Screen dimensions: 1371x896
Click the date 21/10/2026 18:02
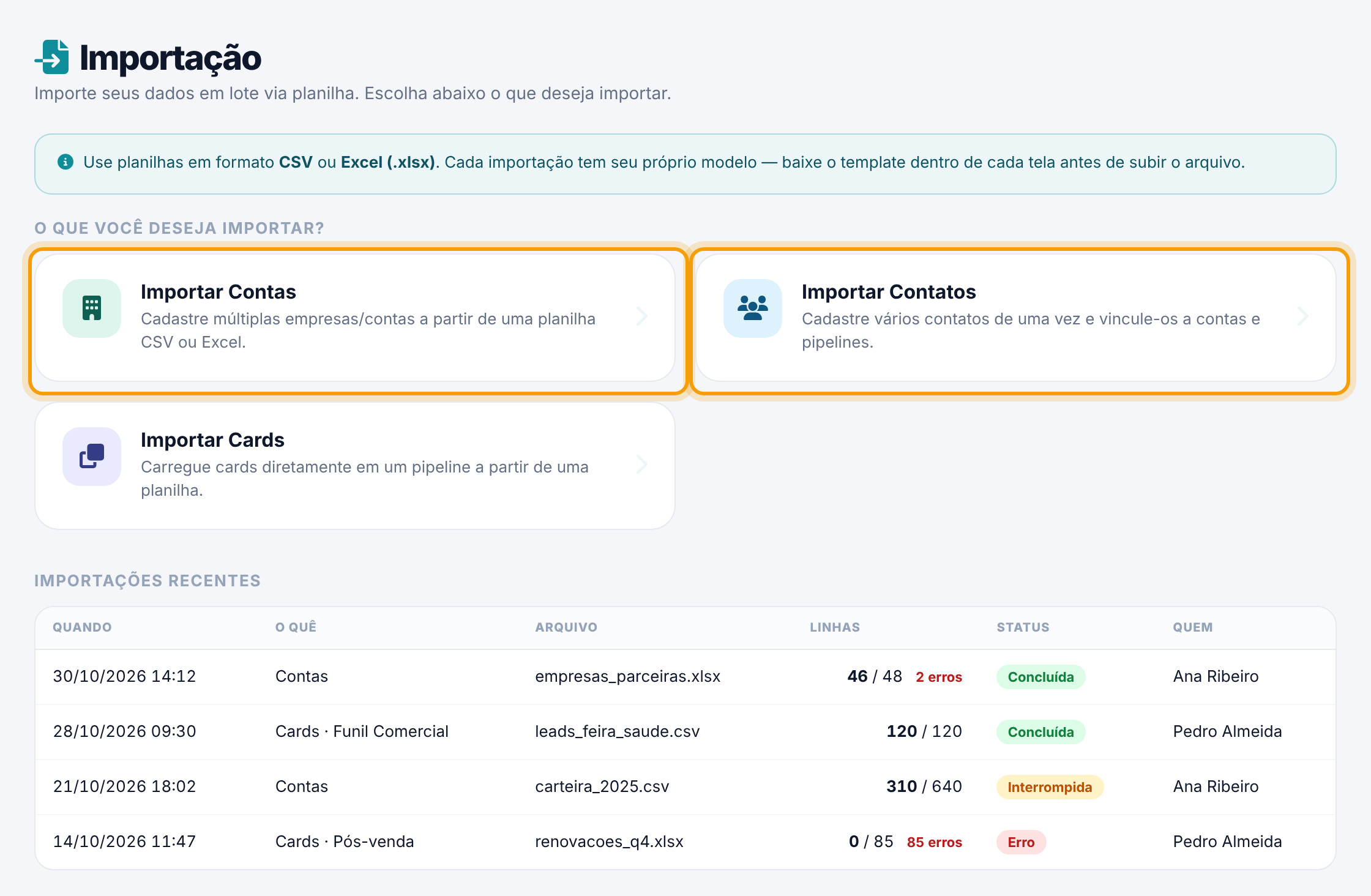(x=124, y=786)
